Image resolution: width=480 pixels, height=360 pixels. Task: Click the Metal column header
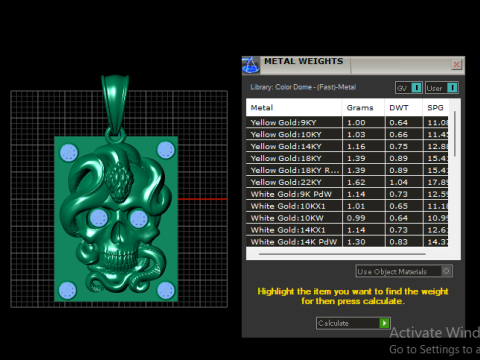[294, 108]
